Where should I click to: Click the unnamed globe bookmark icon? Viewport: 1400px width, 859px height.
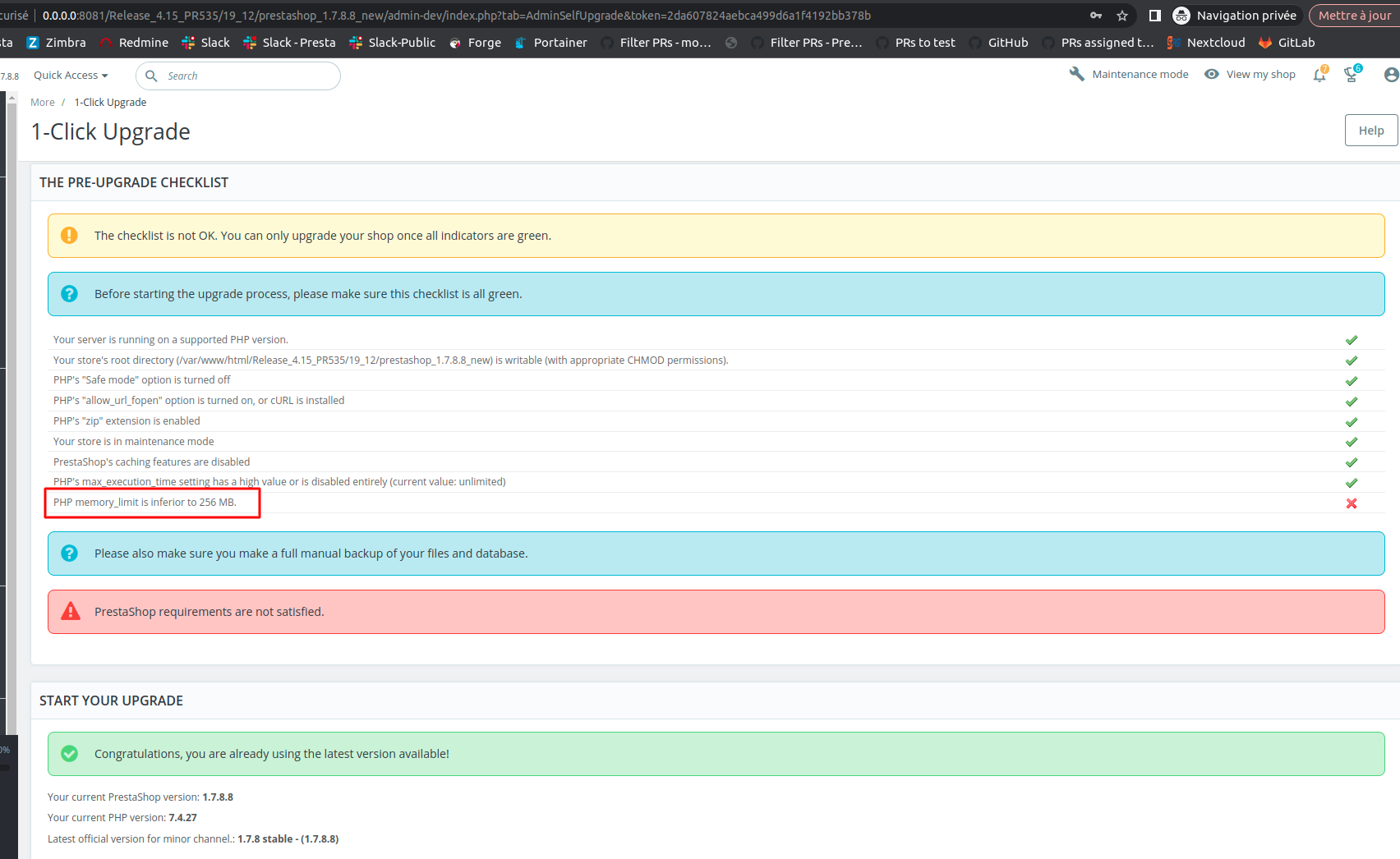731,43
